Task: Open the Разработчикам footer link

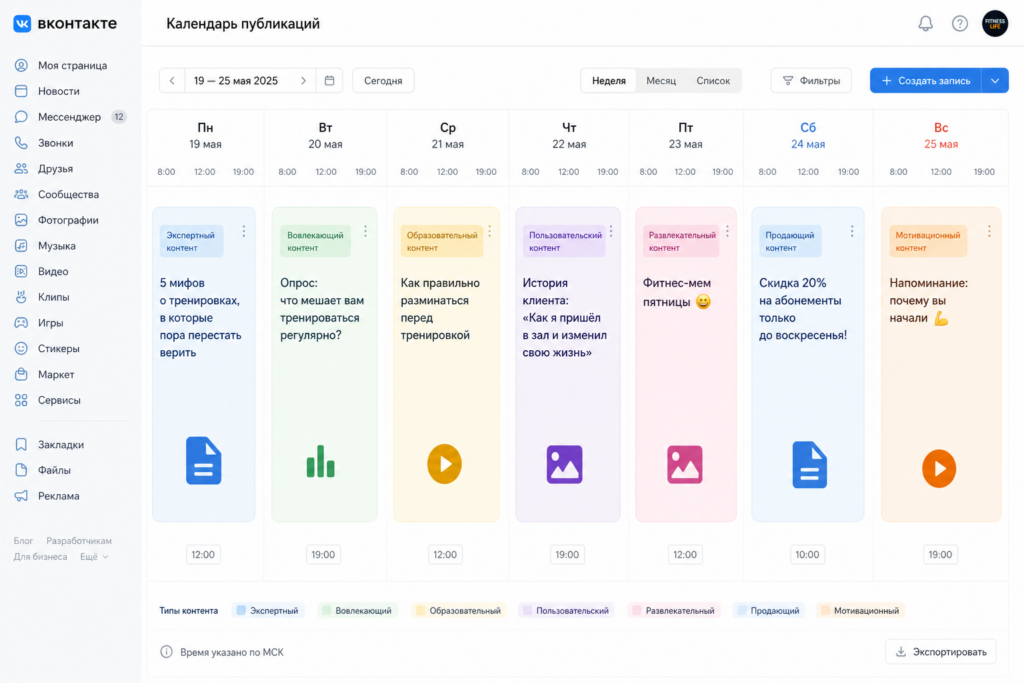Action: [x=79, y=541]
